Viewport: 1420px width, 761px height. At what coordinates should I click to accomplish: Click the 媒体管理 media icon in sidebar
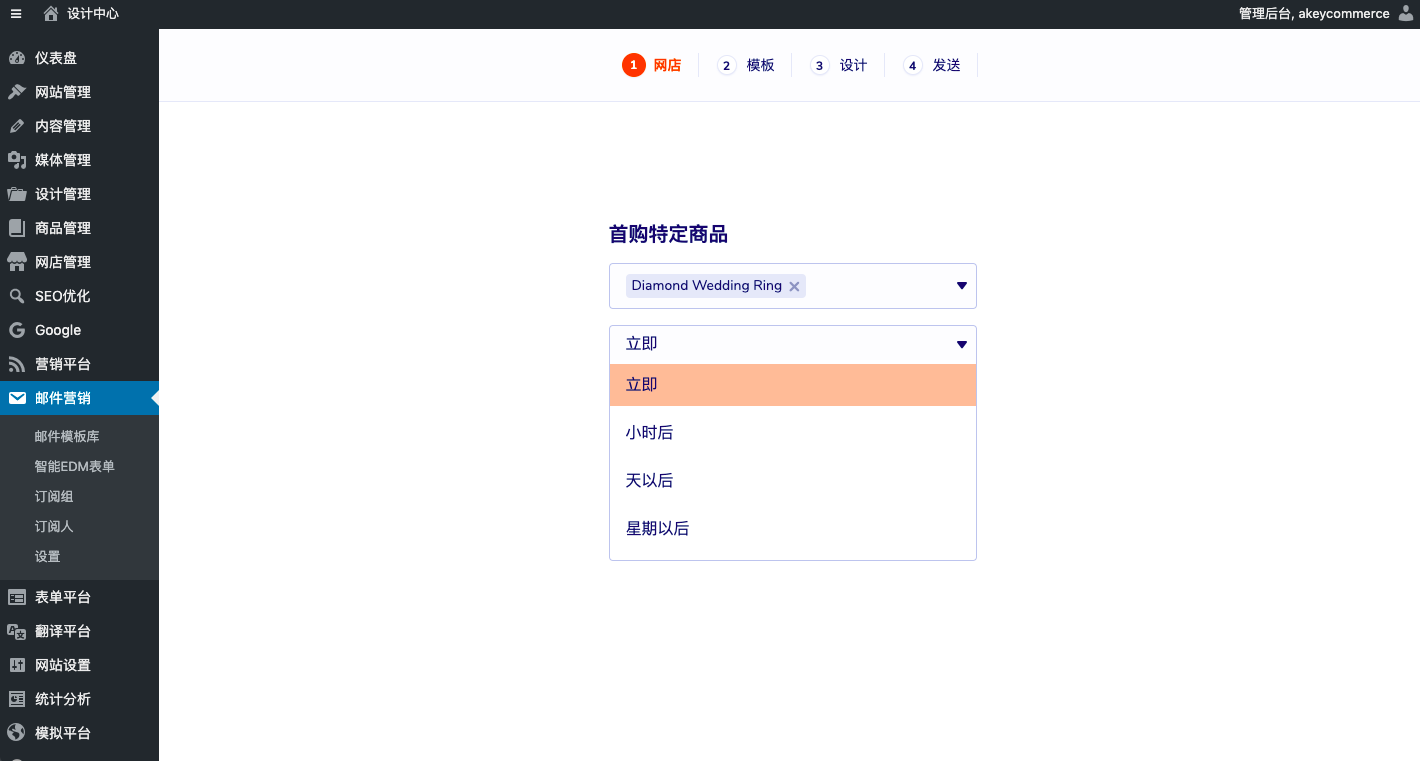tap(17, 160)
